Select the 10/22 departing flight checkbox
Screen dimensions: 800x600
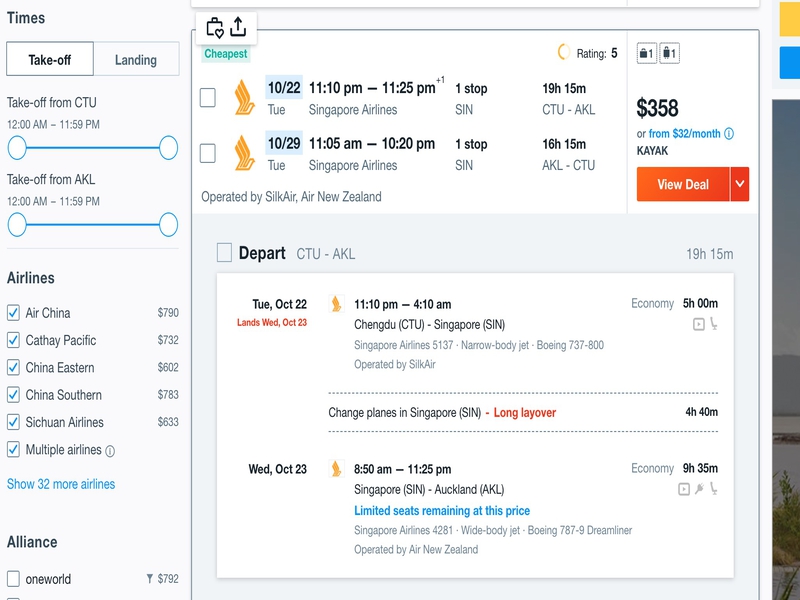208,97
